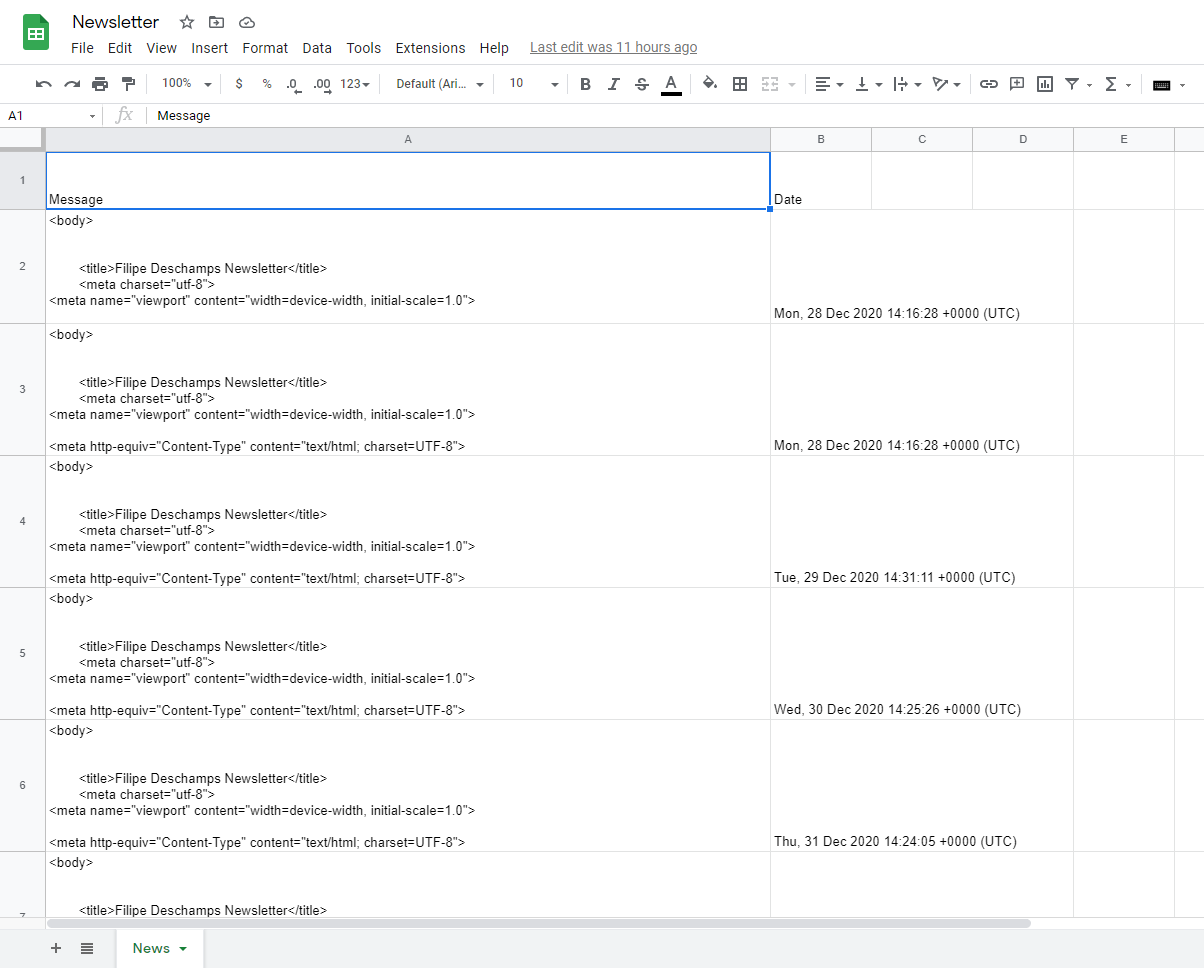Open the 123 number format menu
Screen dimensions: 1204x968
tap(352, 84)
